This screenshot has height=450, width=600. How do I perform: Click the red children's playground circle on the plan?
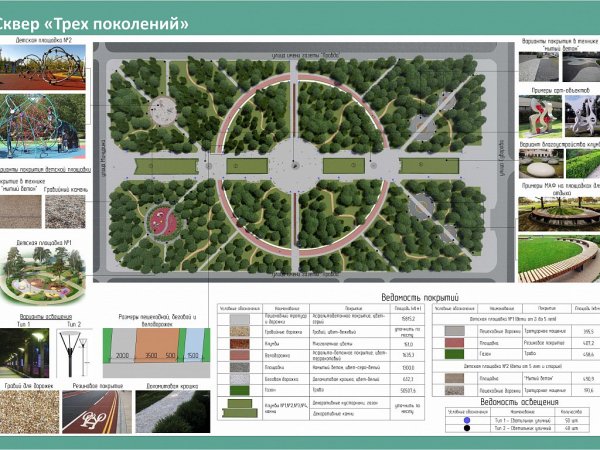point(163,222)
